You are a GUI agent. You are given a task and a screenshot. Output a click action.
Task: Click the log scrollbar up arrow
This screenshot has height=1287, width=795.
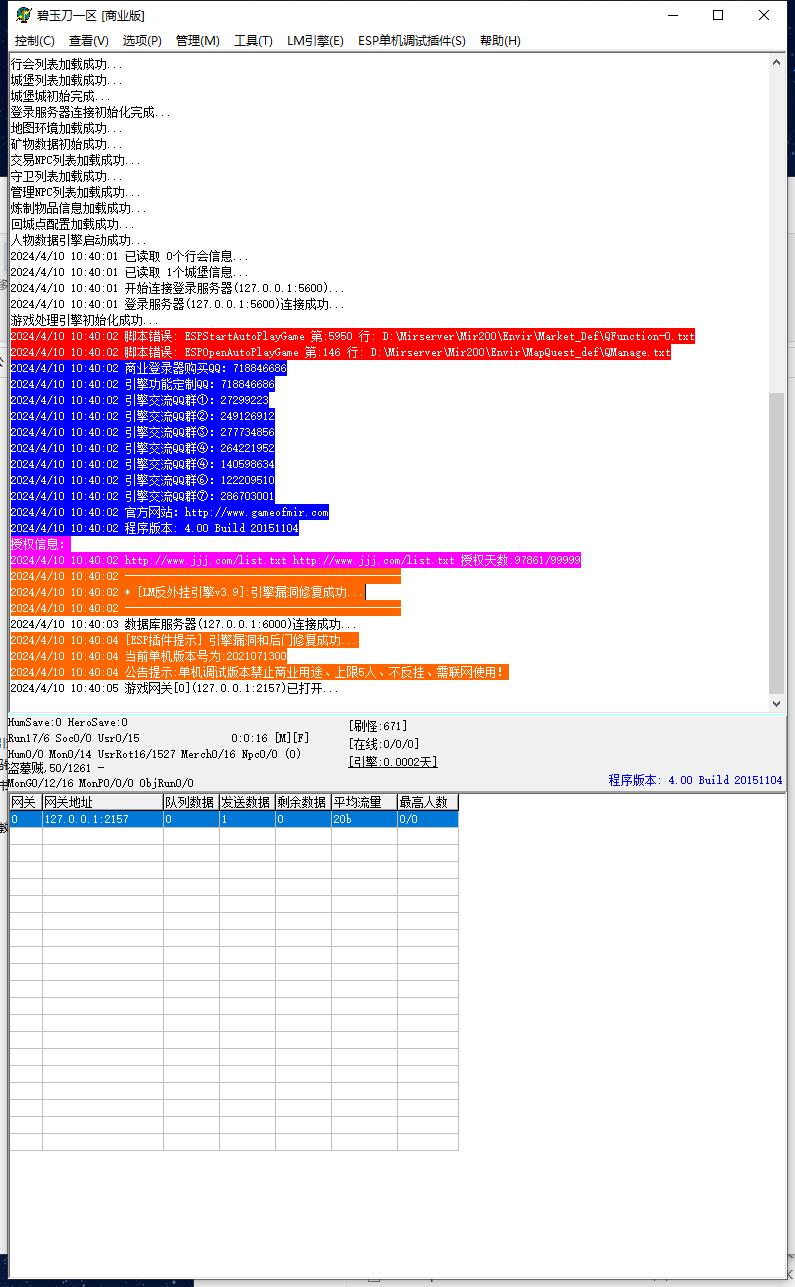pos(777,62)
